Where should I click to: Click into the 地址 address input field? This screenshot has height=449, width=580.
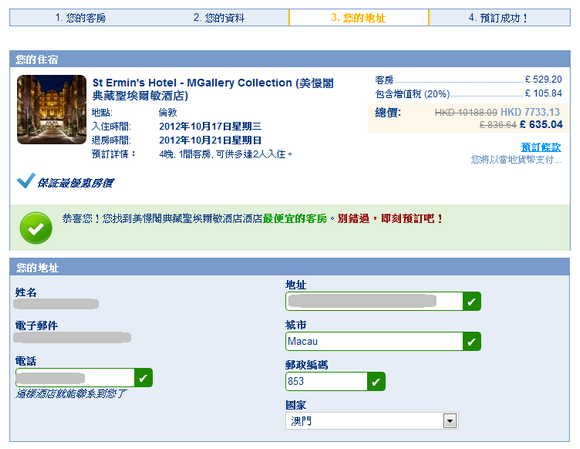pos(374,301)
